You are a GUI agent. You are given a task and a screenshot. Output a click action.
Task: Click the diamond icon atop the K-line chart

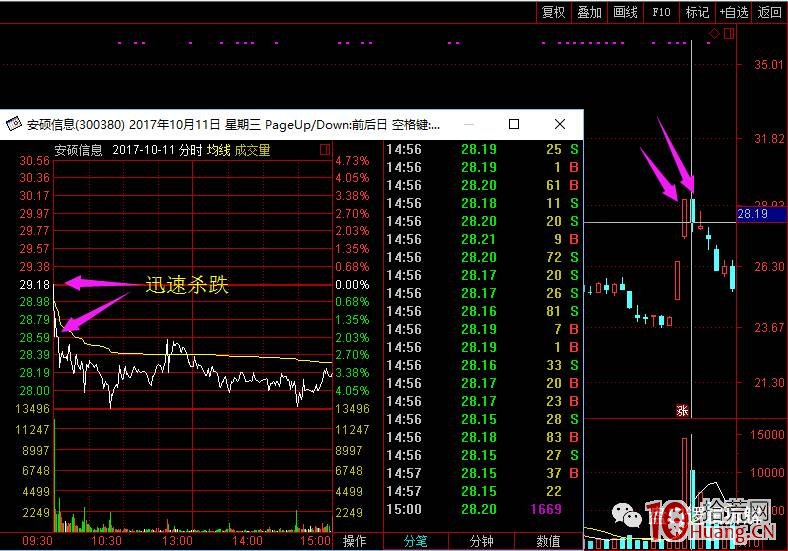tap(714, 34)
